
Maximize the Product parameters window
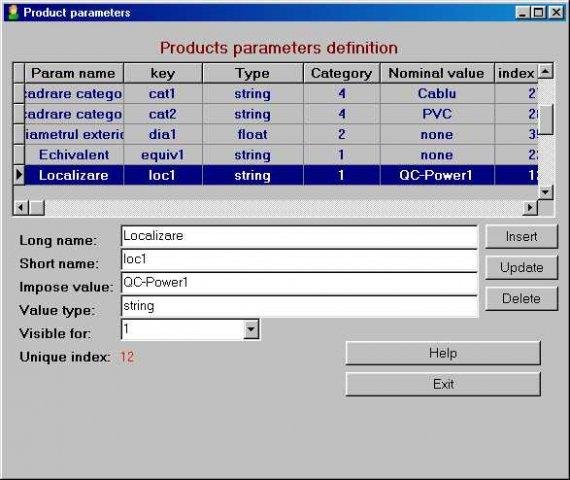click(x=538, y=13)
